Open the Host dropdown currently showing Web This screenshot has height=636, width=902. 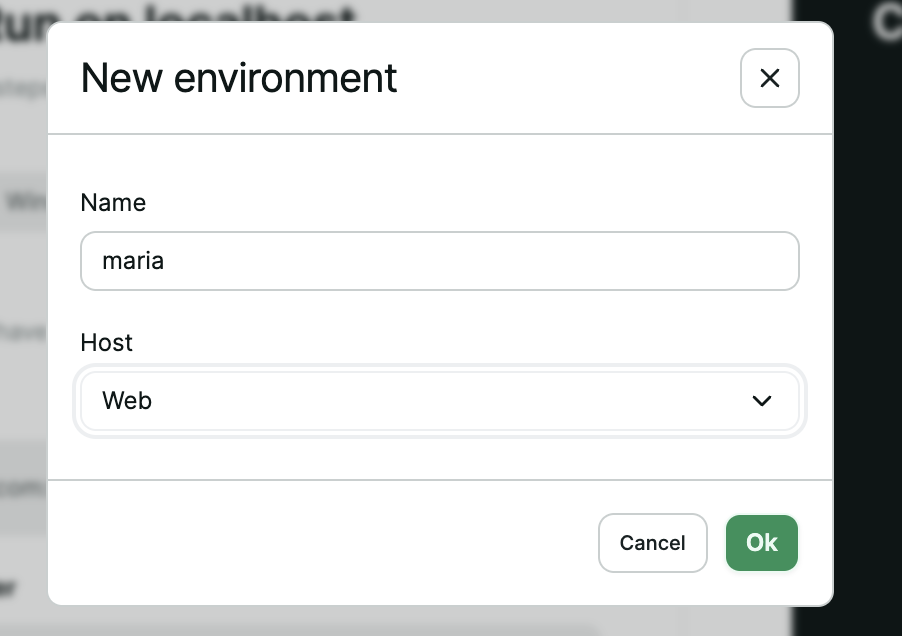click(440, 400)
